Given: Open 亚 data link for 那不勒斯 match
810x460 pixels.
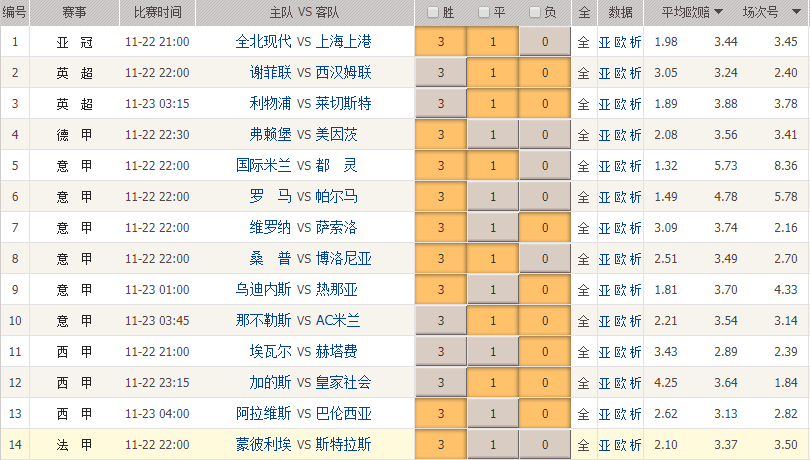Looking at the screenshot, I should (x=604, y=321).
